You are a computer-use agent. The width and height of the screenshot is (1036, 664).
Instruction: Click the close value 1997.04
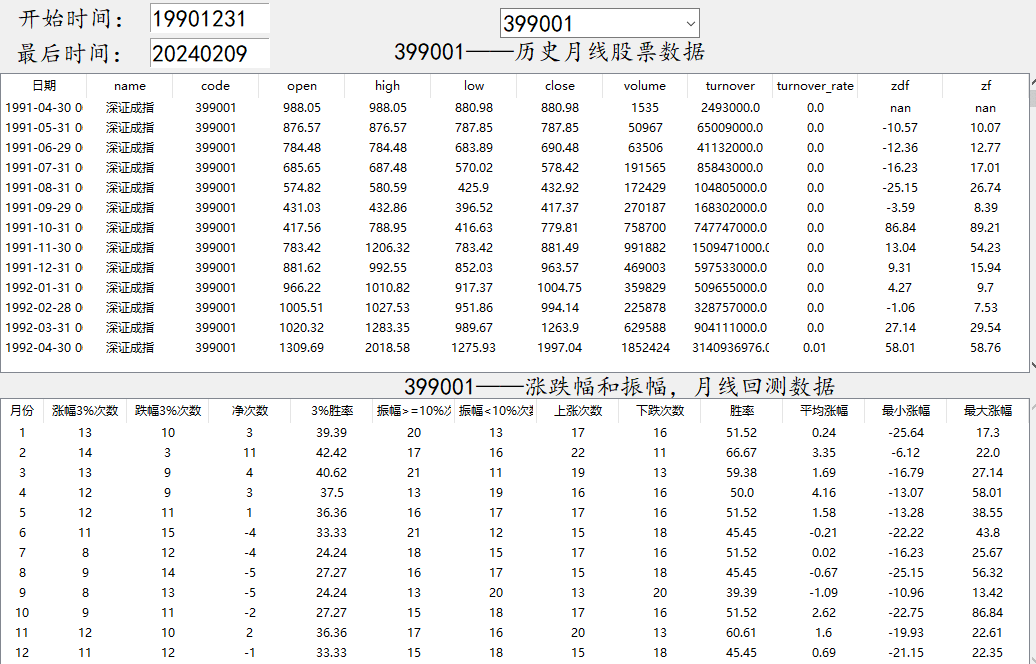560,348
